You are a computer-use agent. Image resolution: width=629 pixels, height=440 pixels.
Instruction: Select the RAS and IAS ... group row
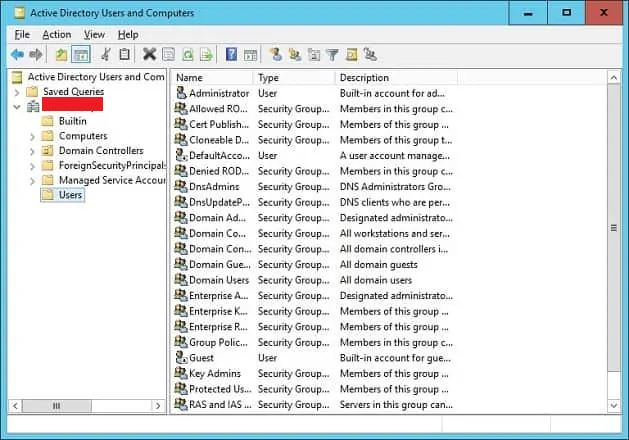[x=314, y=404]
